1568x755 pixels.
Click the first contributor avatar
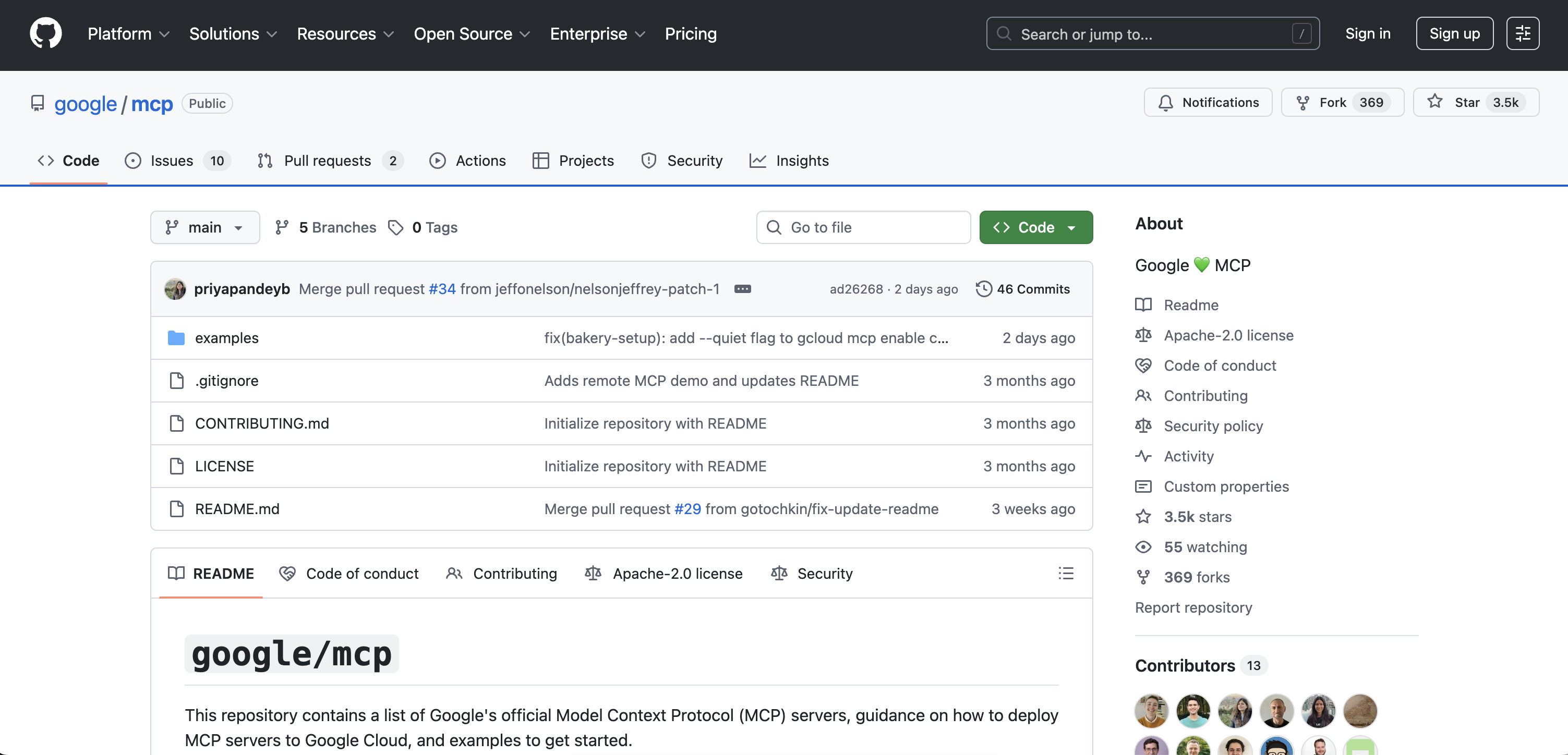[x=1151, y=711]
